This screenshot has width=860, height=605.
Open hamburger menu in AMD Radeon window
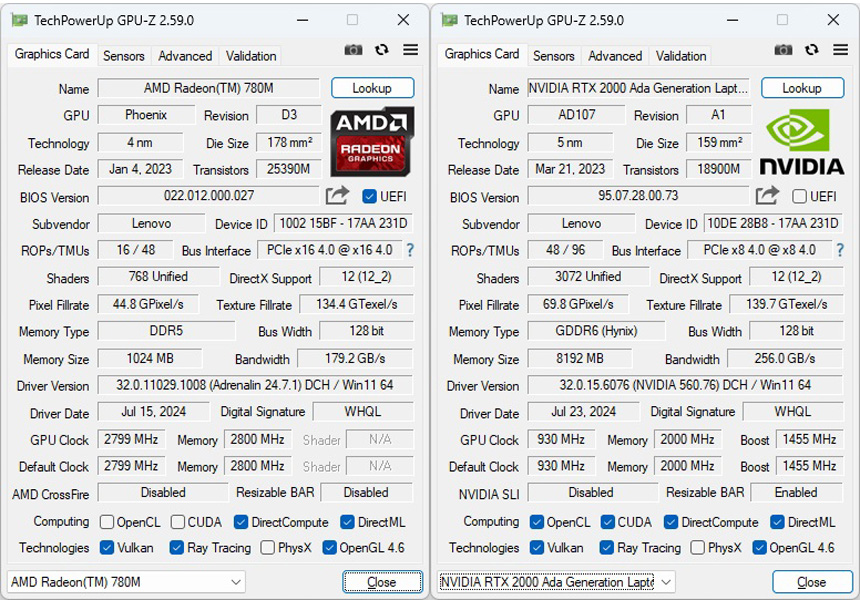(410, 50)
